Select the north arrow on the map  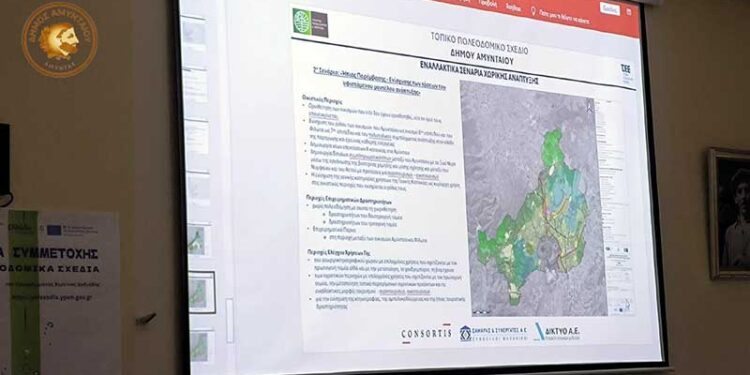coord(589,106)
